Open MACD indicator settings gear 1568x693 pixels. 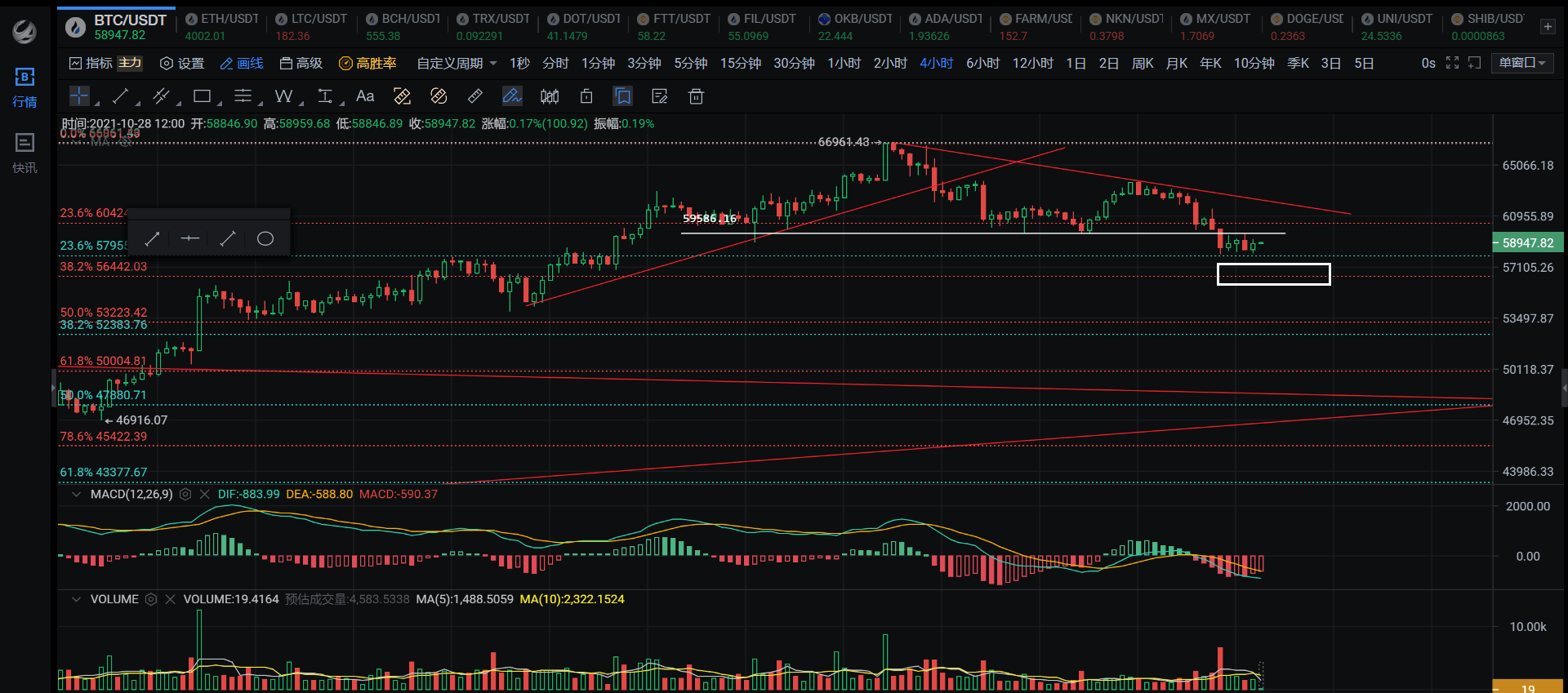(185, 494)
